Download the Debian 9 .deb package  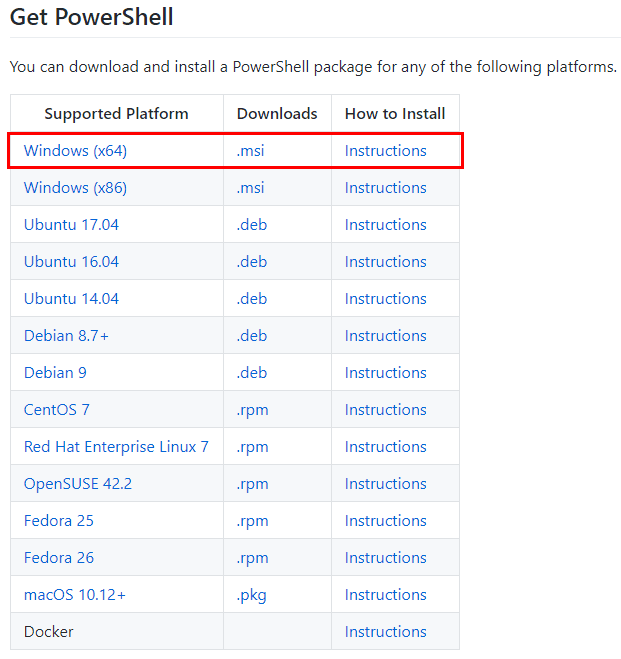[252, 373]
